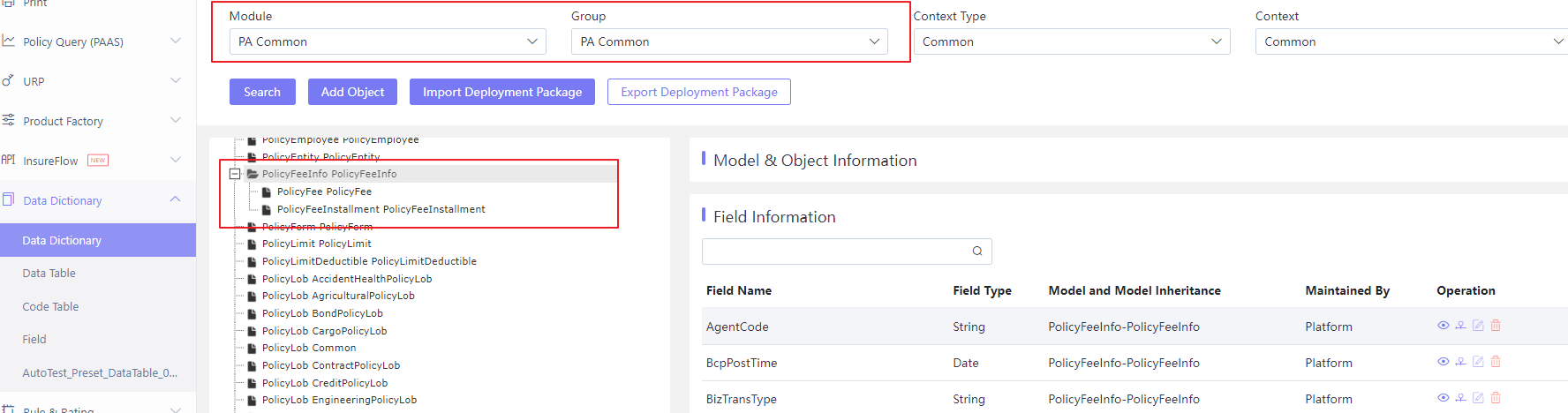Open the Data Table menu item
Image resolution: width=1568 pixels, height=413 pixels.
tap(49, 274)
